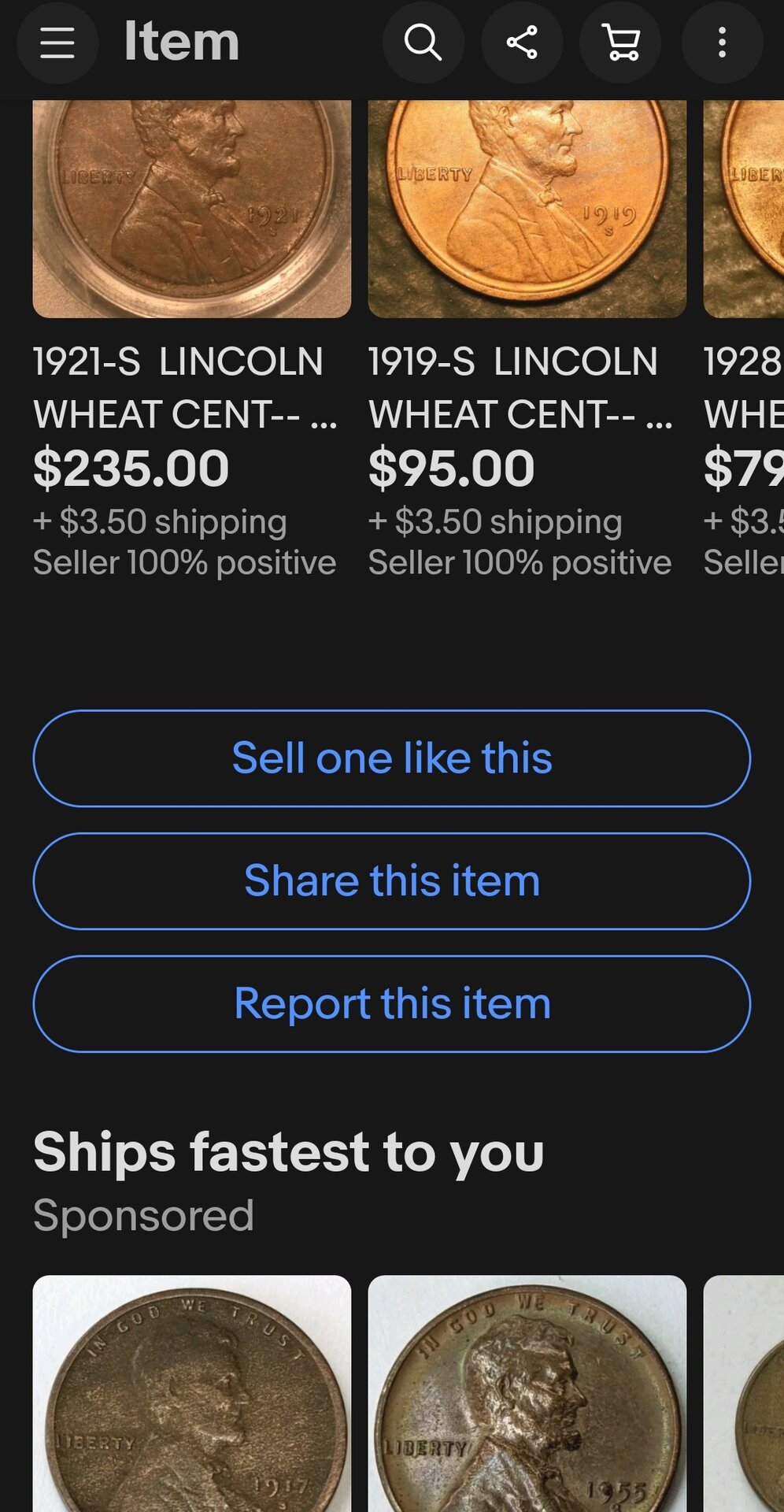Tap the $235.00 price listing

point(131,468)
